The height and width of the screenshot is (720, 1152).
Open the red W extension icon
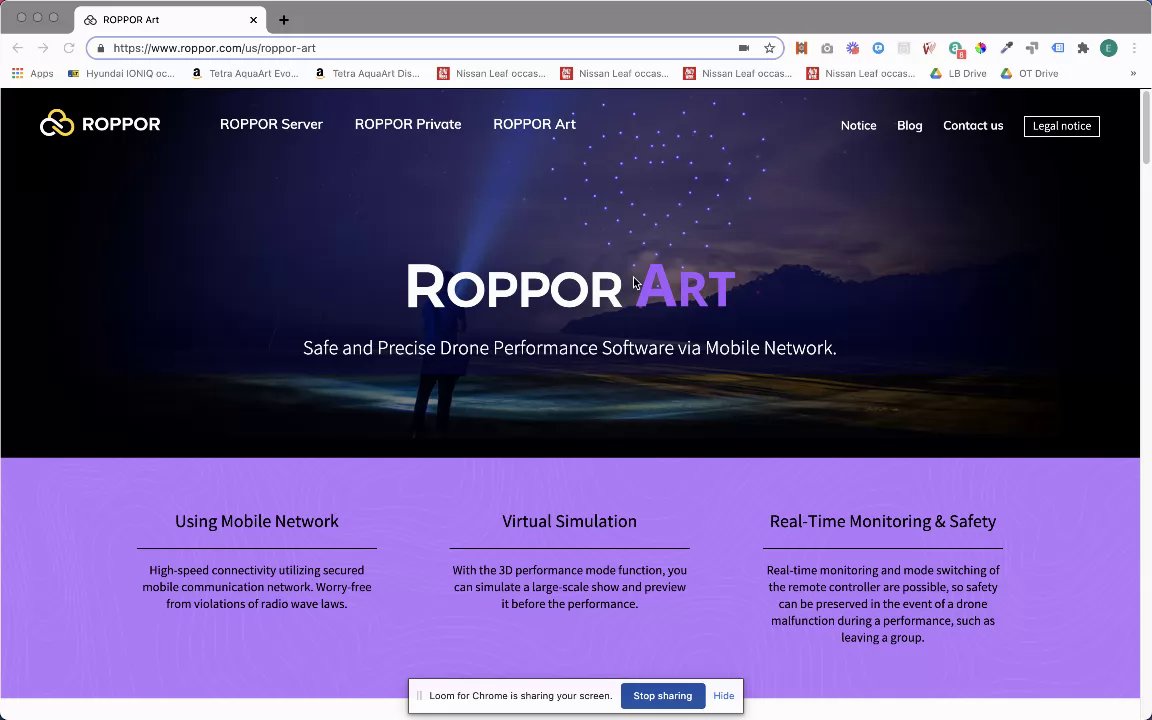pos(929,48)
